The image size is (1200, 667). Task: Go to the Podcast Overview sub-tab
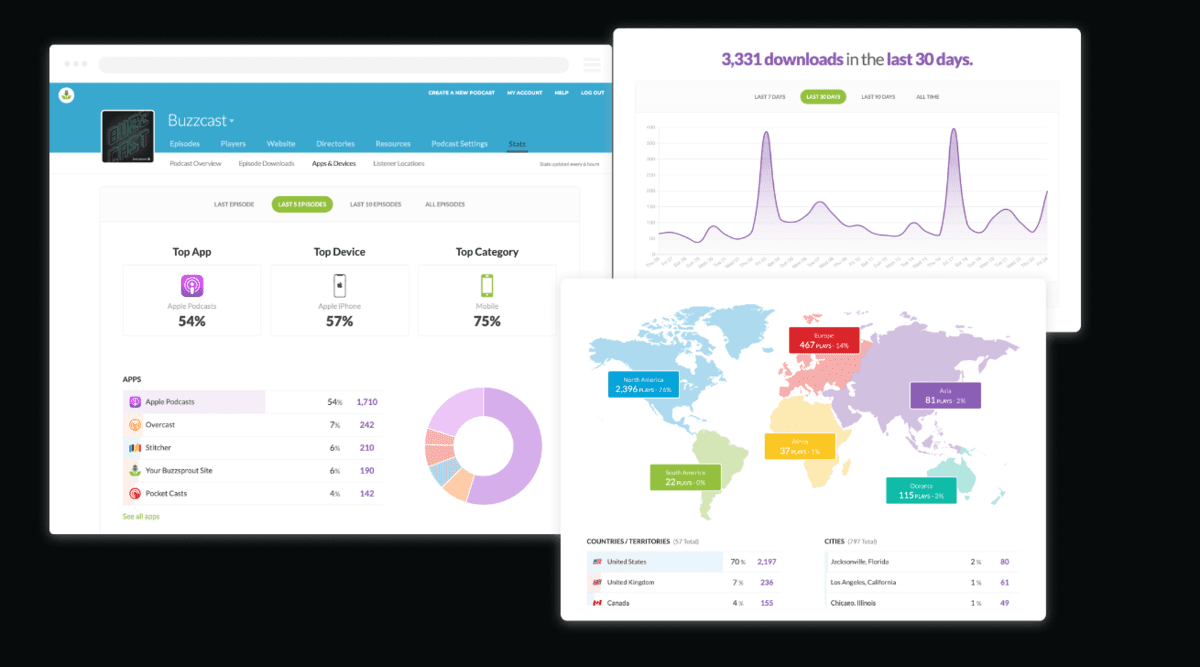click(195, 163)
